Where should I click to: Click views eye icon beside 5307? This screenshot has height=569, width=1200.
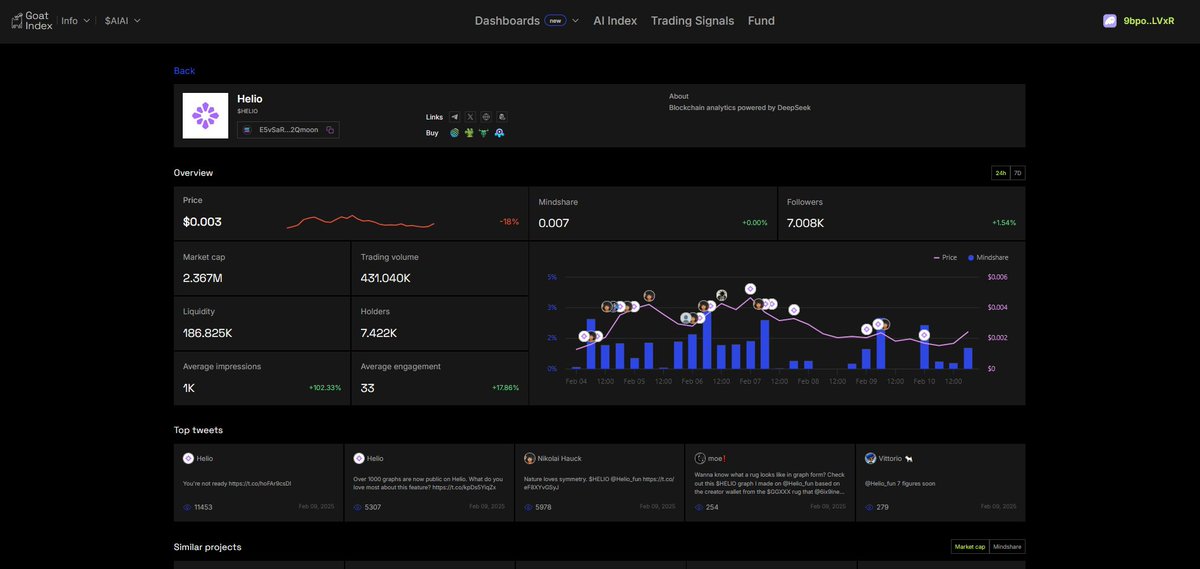358,507
